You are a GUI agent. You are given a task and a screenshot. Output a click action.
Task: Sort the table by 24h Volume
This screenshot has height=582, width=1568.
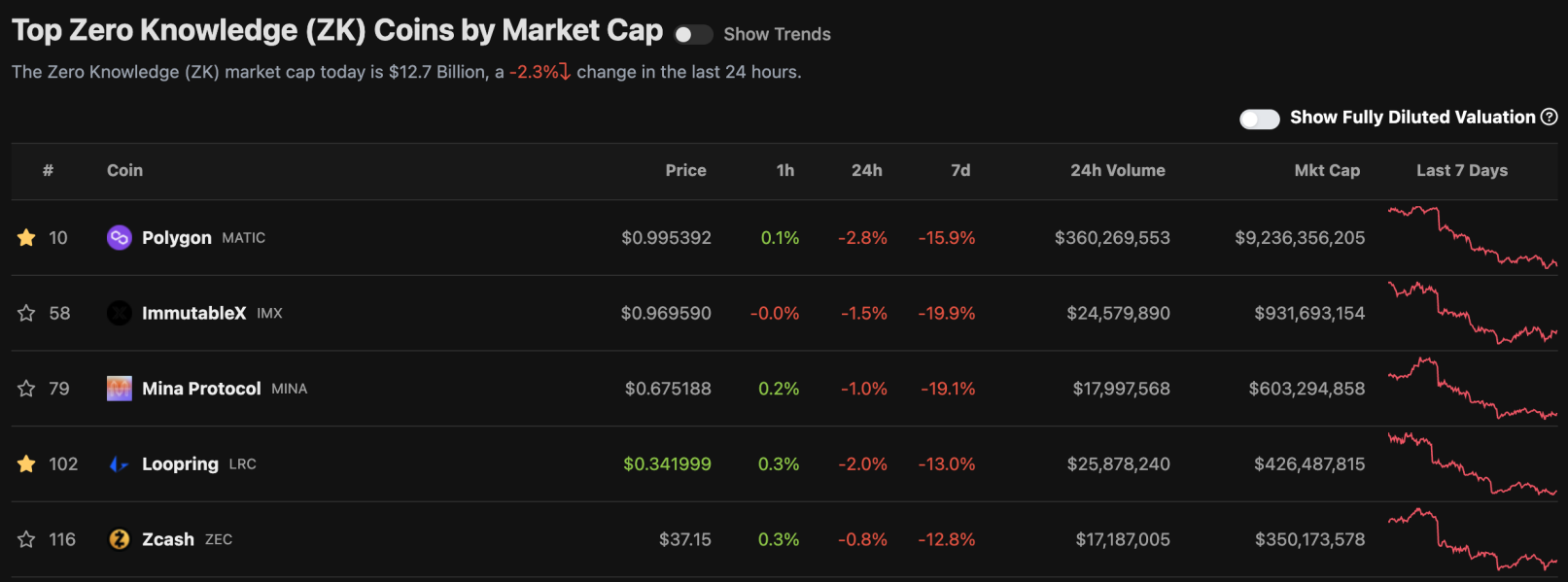click(1117, 170)
